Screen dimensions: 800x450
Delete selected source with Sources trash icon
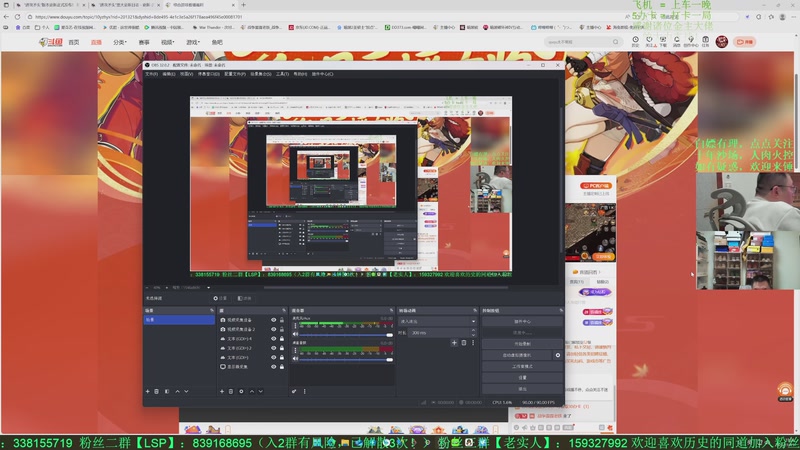(231, 391)
